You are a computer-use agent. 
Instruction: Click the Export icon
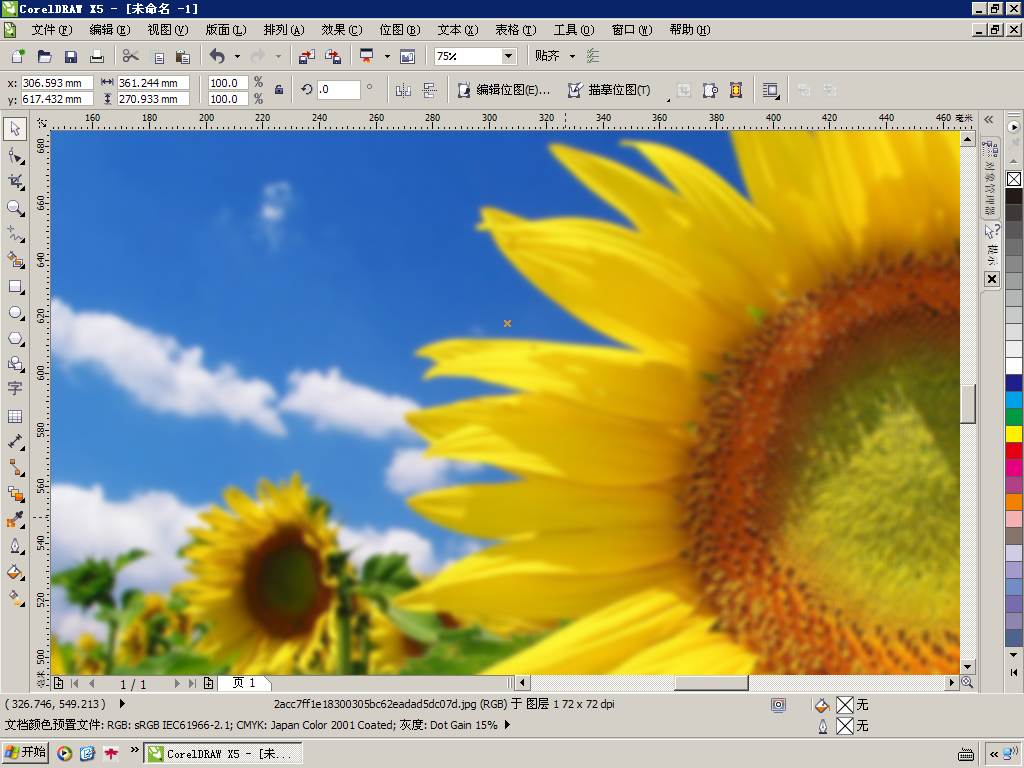click(x=333, y=56)
